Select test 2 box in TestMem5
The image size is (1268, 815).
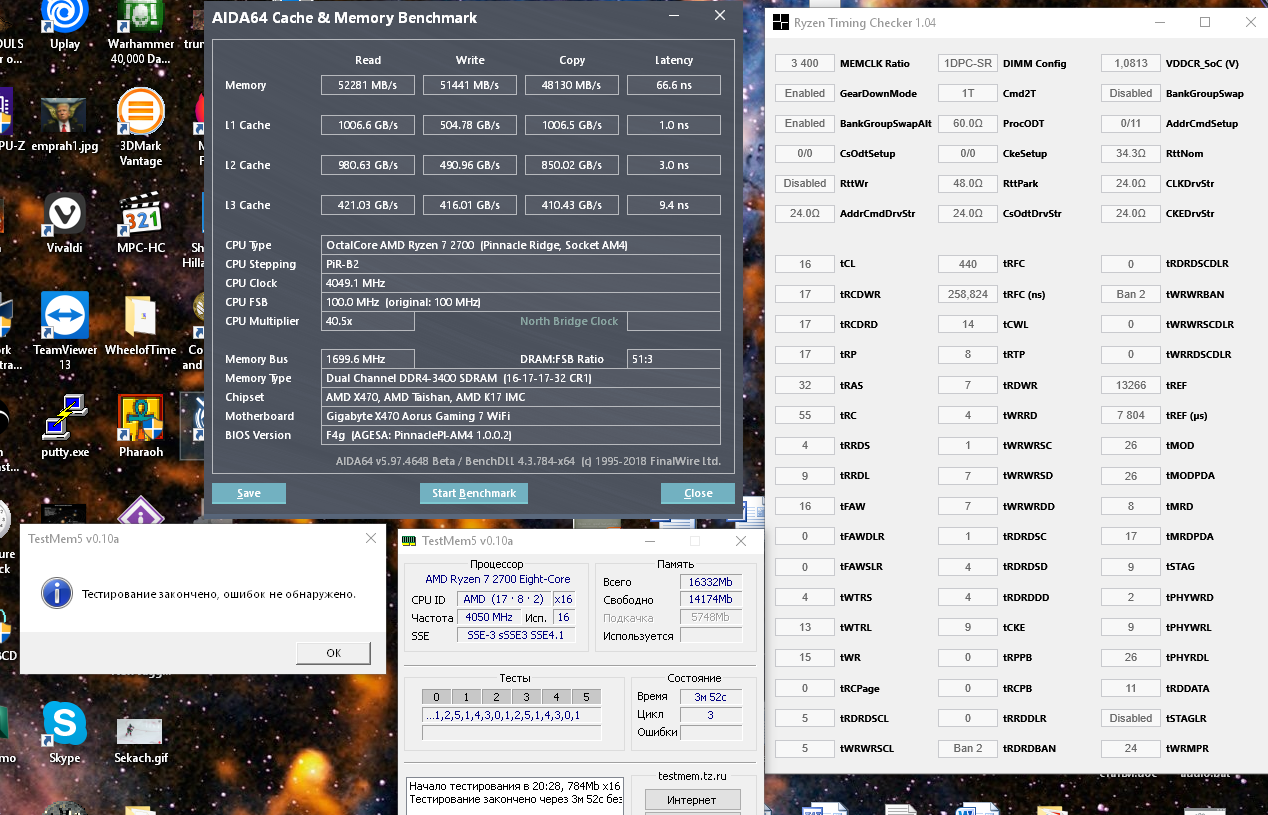click(x=496, y=697)
